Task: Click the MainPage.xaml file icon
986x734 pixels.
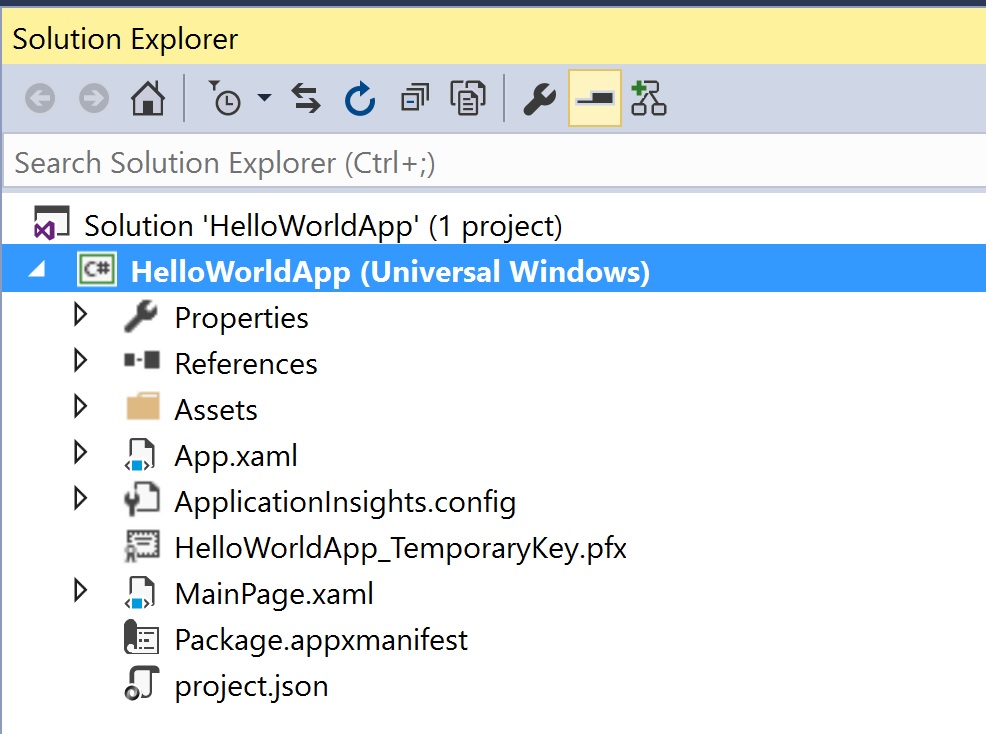Action: tap(140, 592)
